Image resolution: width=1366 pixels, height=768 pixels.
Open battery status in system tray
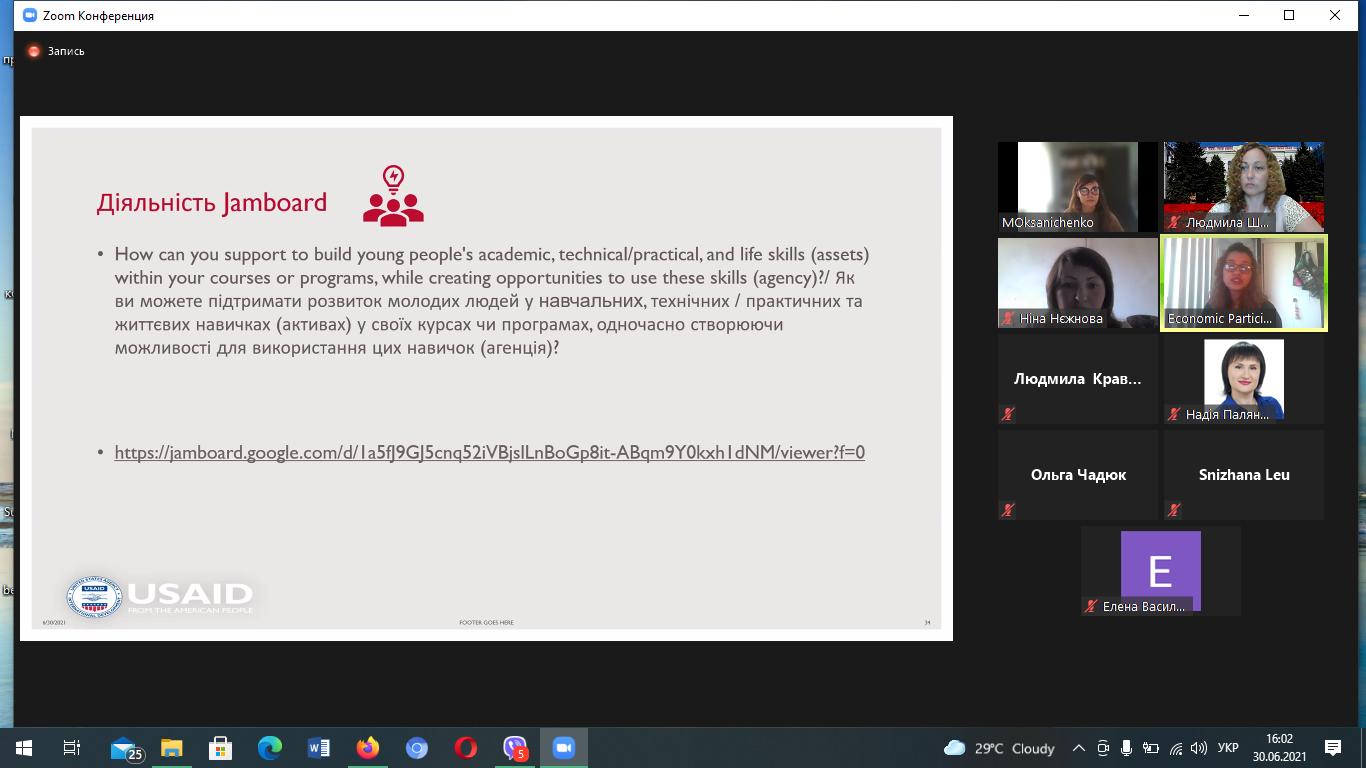pyautogui.click(x=1151, y=748)
